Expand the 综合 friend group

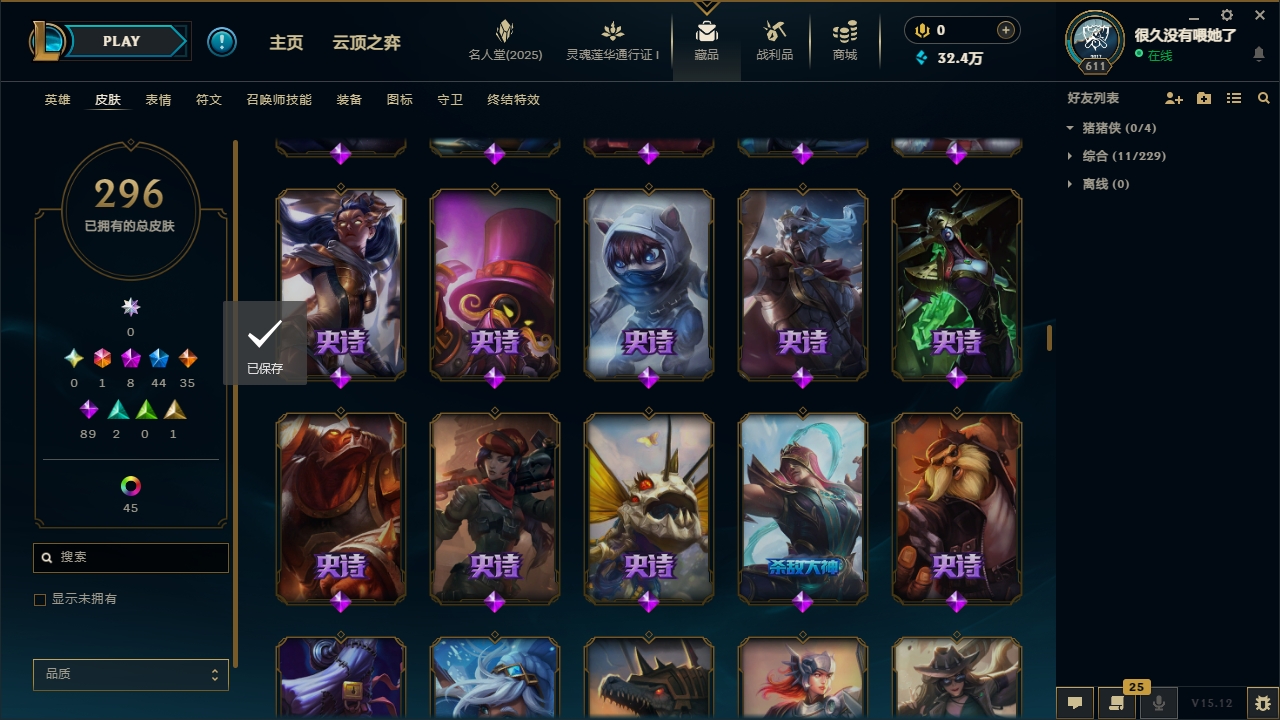[x=1070, y=156]
